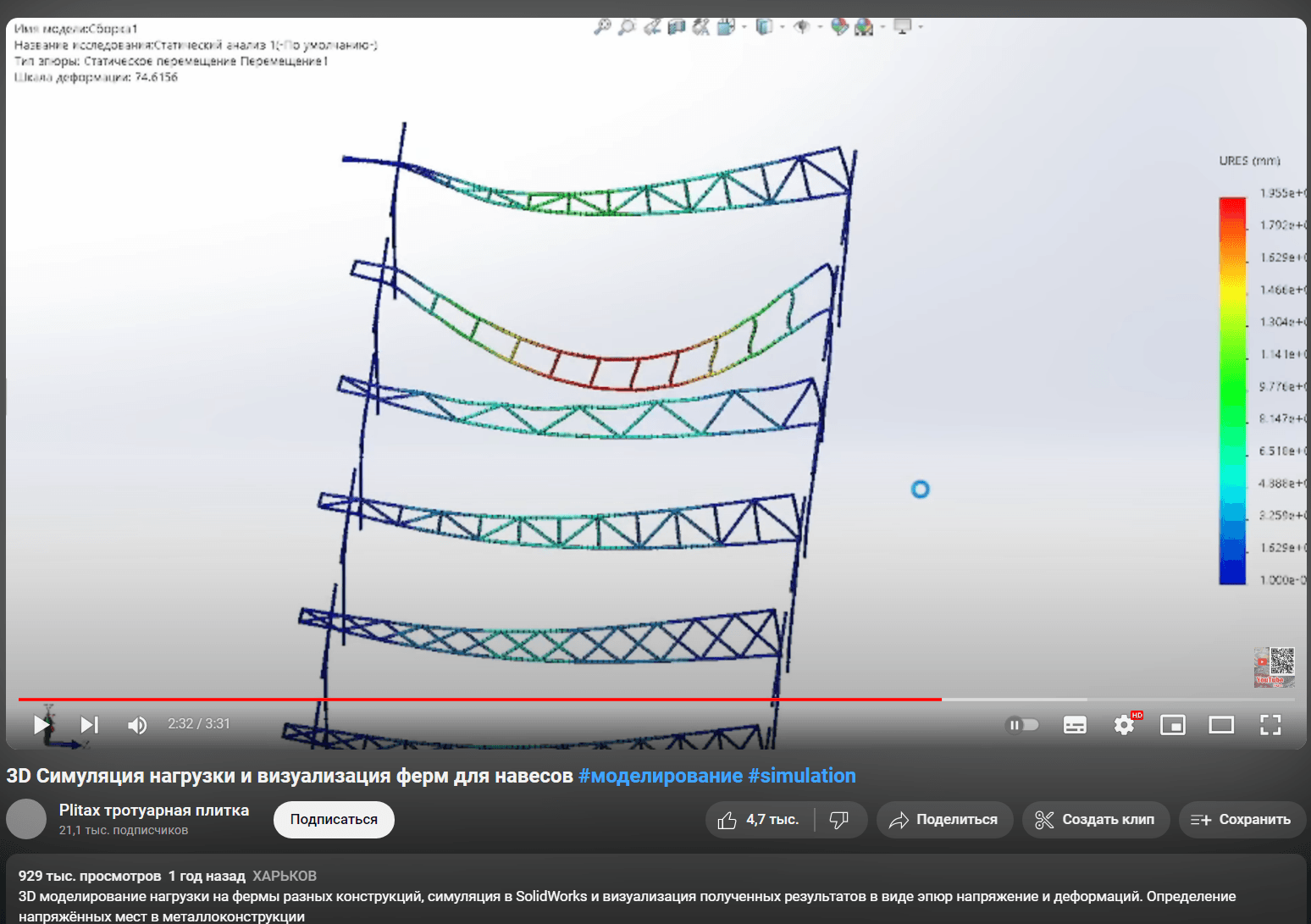Enter full screen mode

(1270, 725)
